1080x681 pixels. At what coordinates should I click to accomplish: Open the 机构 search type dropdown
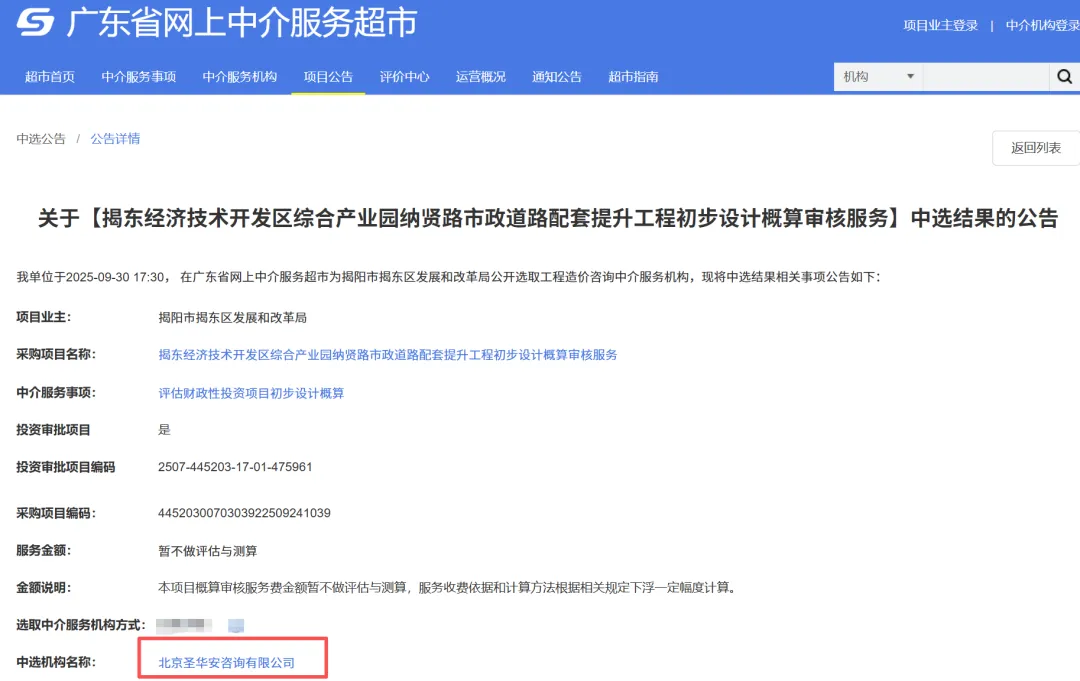(876, 76)
